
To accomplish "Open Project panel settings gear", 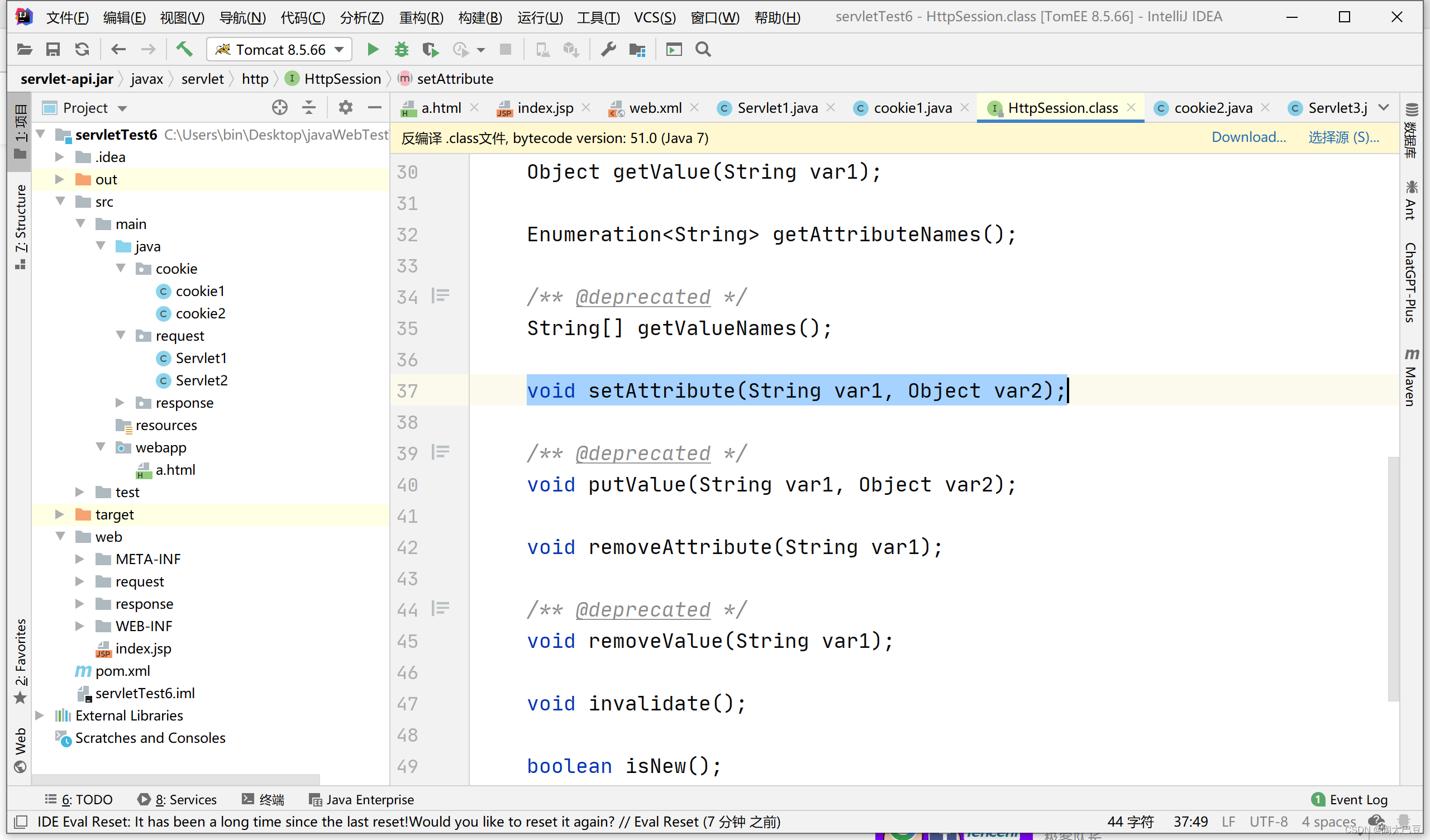I will click(345, 108).
